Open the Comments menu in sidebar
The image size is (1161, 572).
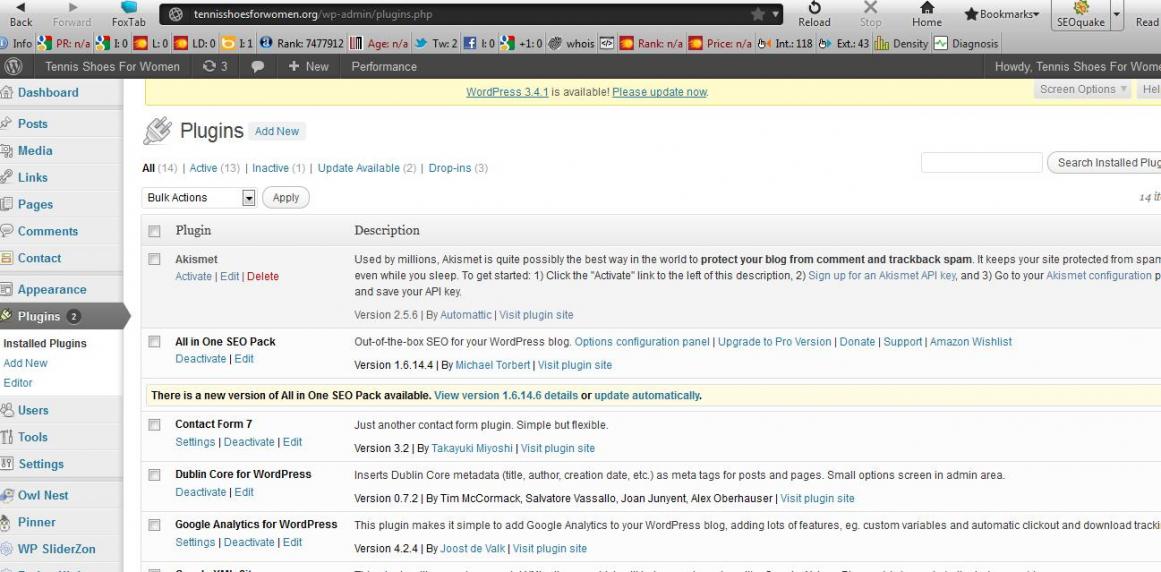pos(47,231)
